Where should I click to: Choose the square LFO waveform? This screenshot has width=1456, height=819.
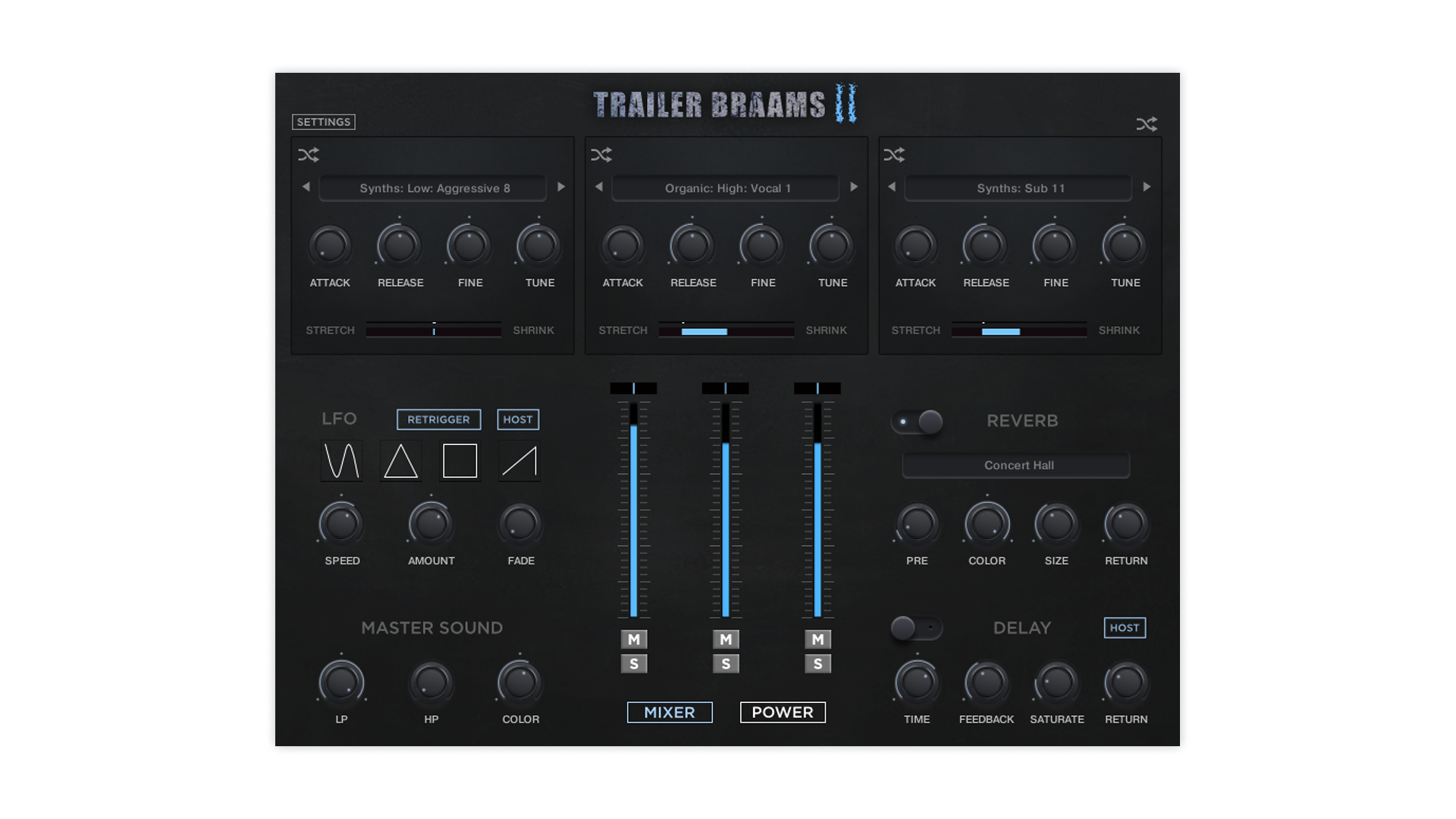click(x=460, y=460)
